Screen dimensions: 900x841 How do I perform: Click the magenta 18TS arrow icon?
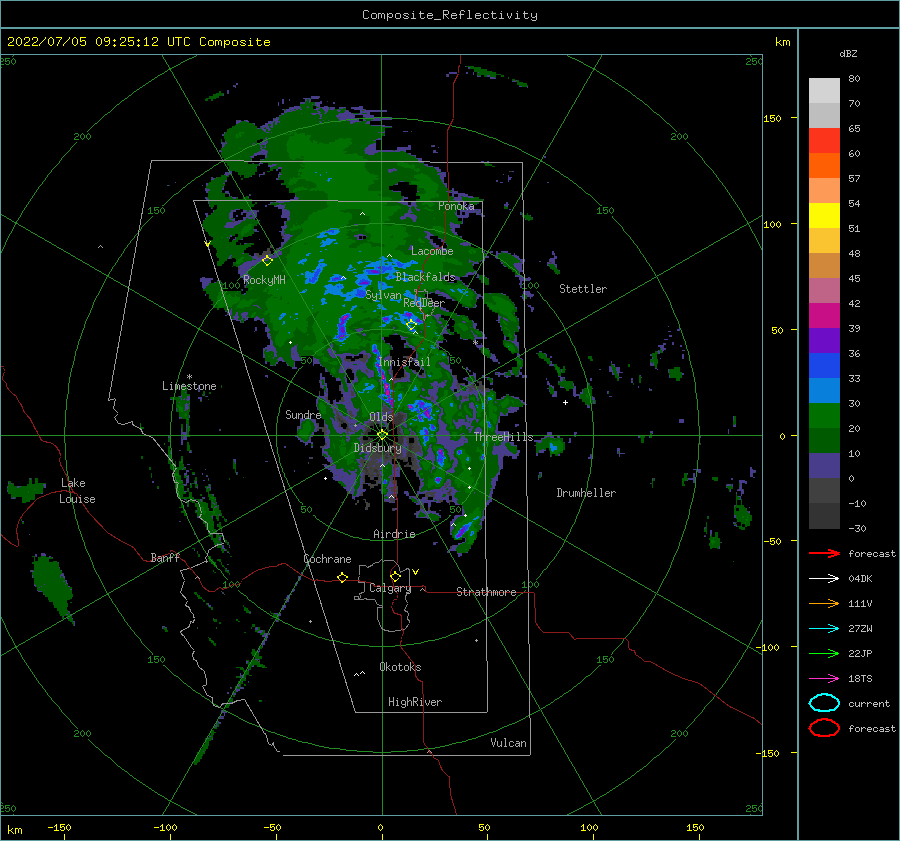tap(824, 679)
